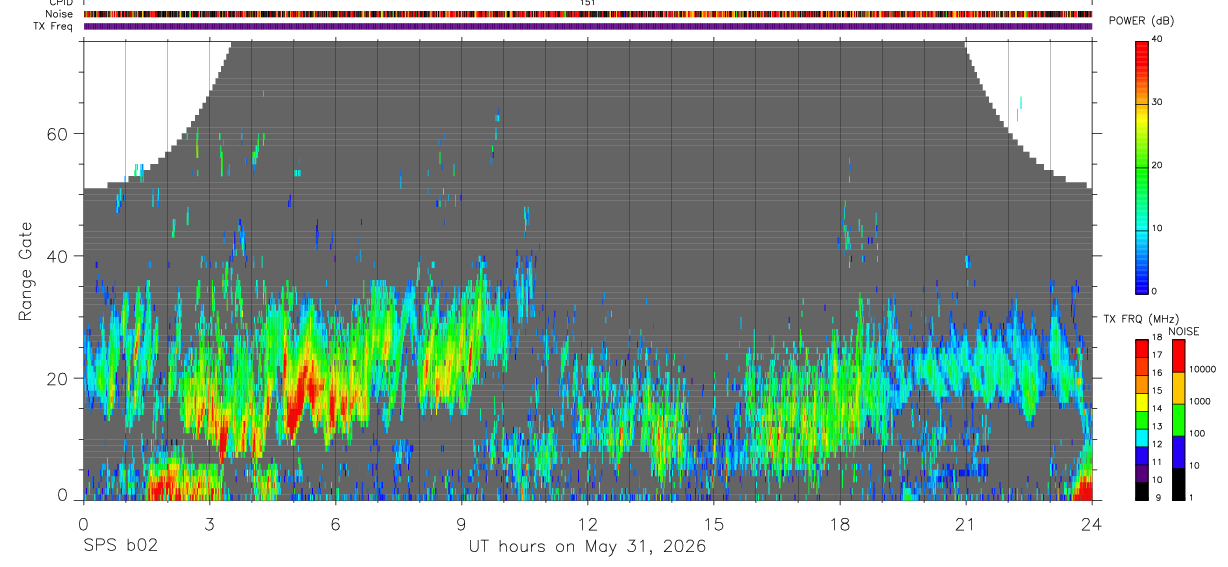Viewport: 1228px width, 567px height.
Task: Click the '16' MHz tick on TX FRQ colorbar
Action: 1157,373
